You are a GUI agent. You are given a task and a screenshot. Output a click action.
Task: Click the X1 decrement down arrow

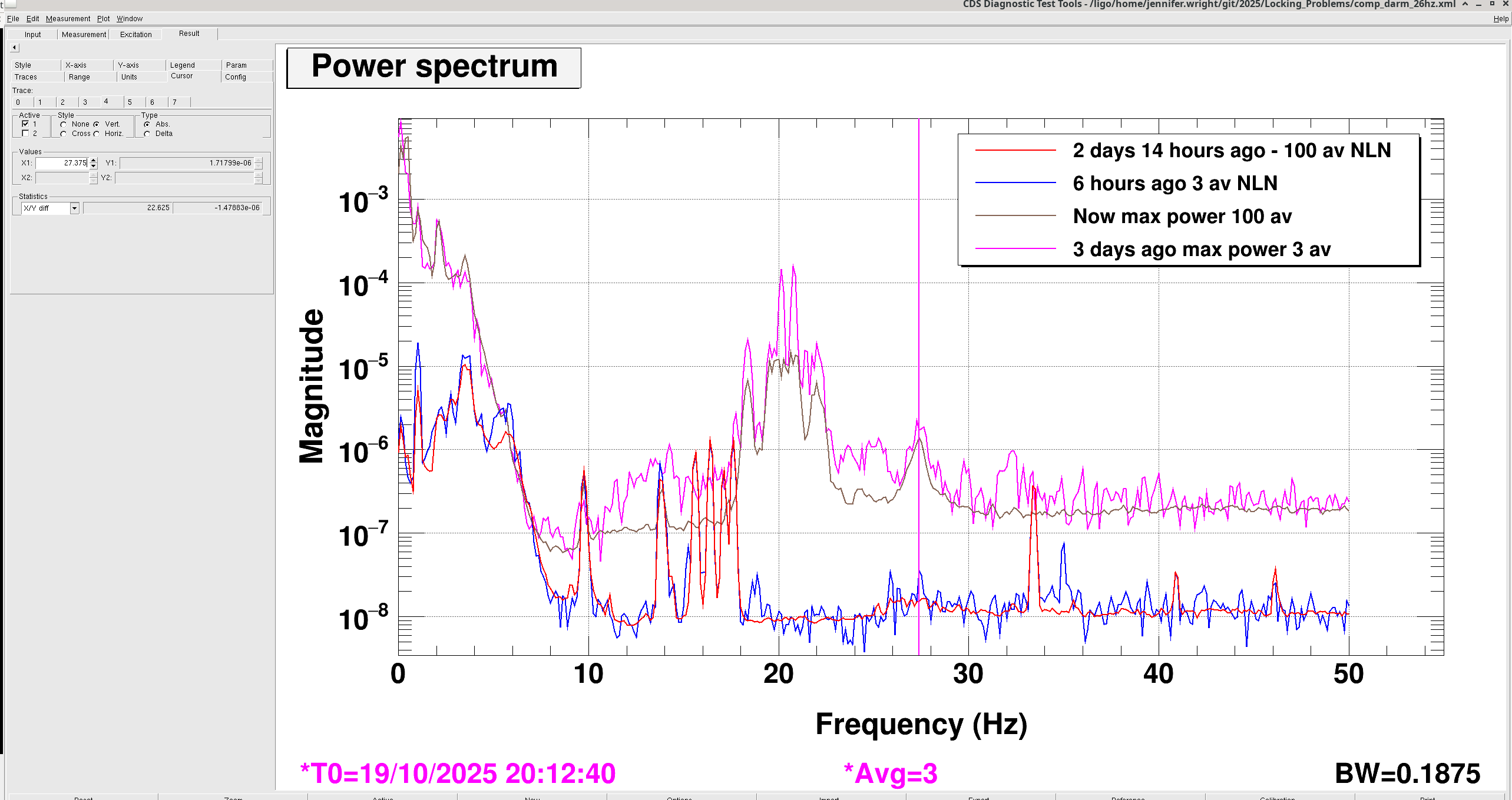93,166
